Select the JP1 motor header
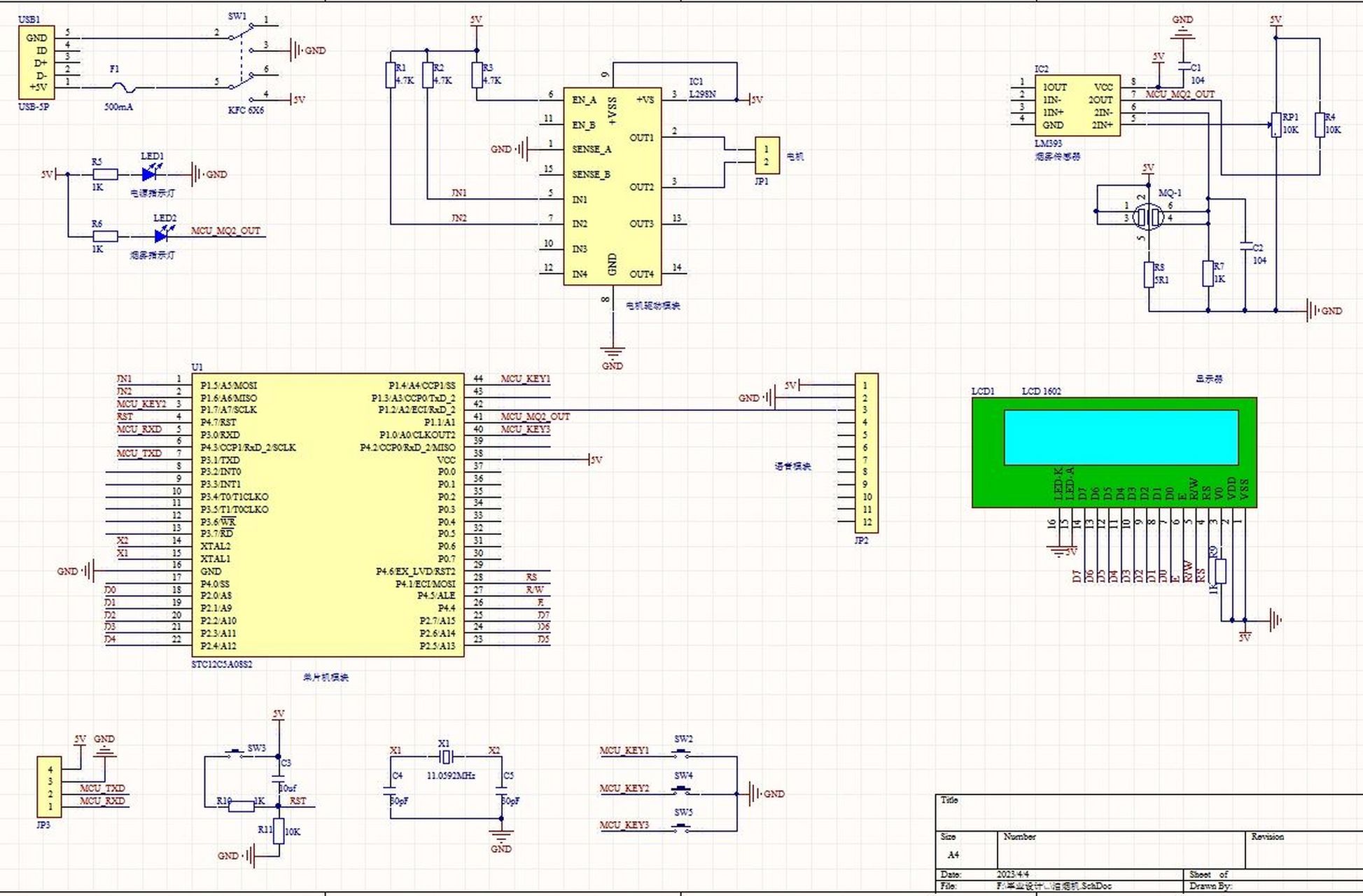 pos(767,155)
